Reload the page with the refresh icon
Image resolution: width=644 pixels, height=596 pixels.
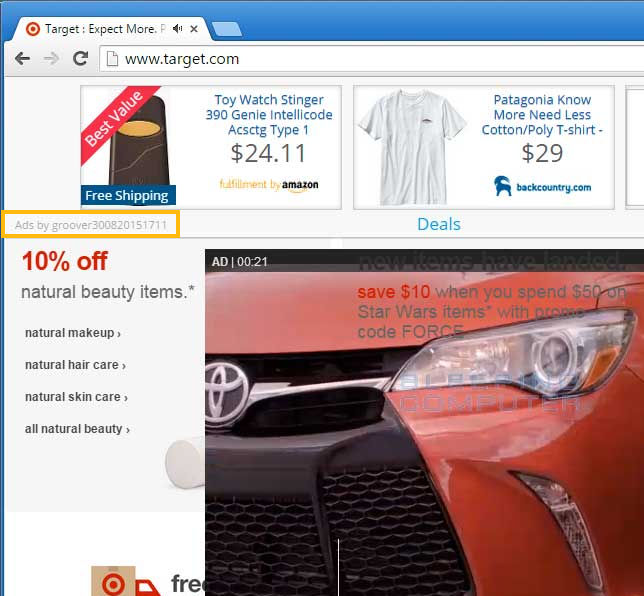pos(80,58)
